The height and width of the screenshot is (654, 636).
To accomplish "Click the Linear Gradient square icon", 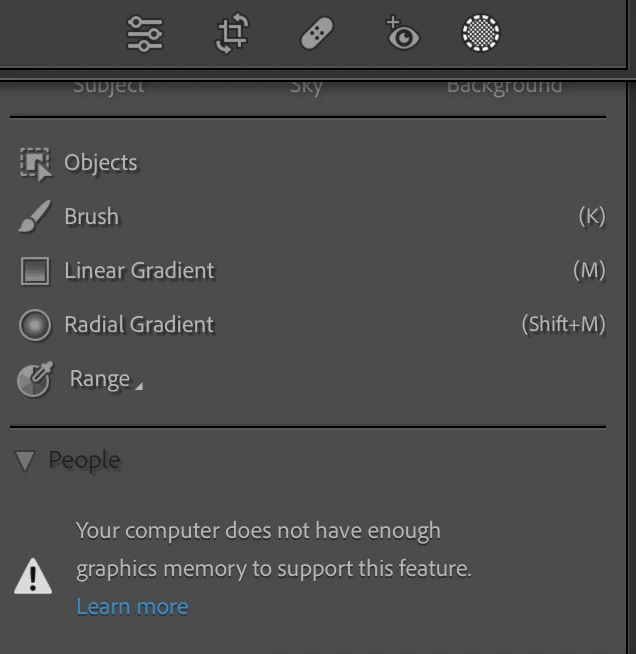I will [x=35, y=271].
